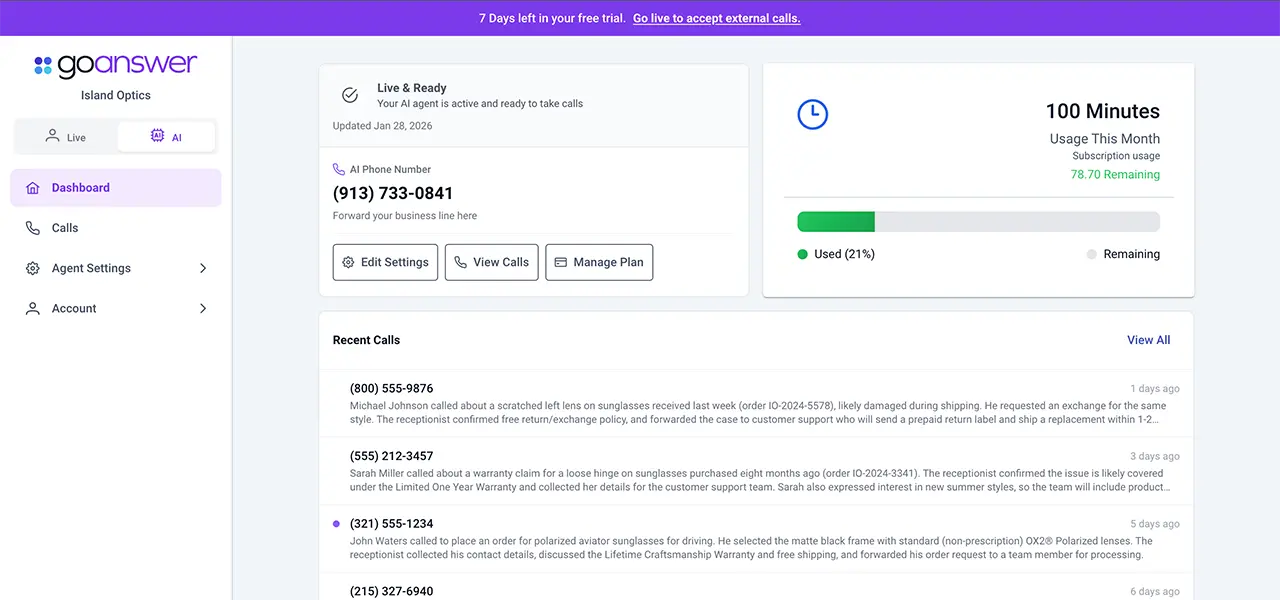Click the gear icon inside Edit Settings

point(348,262)
